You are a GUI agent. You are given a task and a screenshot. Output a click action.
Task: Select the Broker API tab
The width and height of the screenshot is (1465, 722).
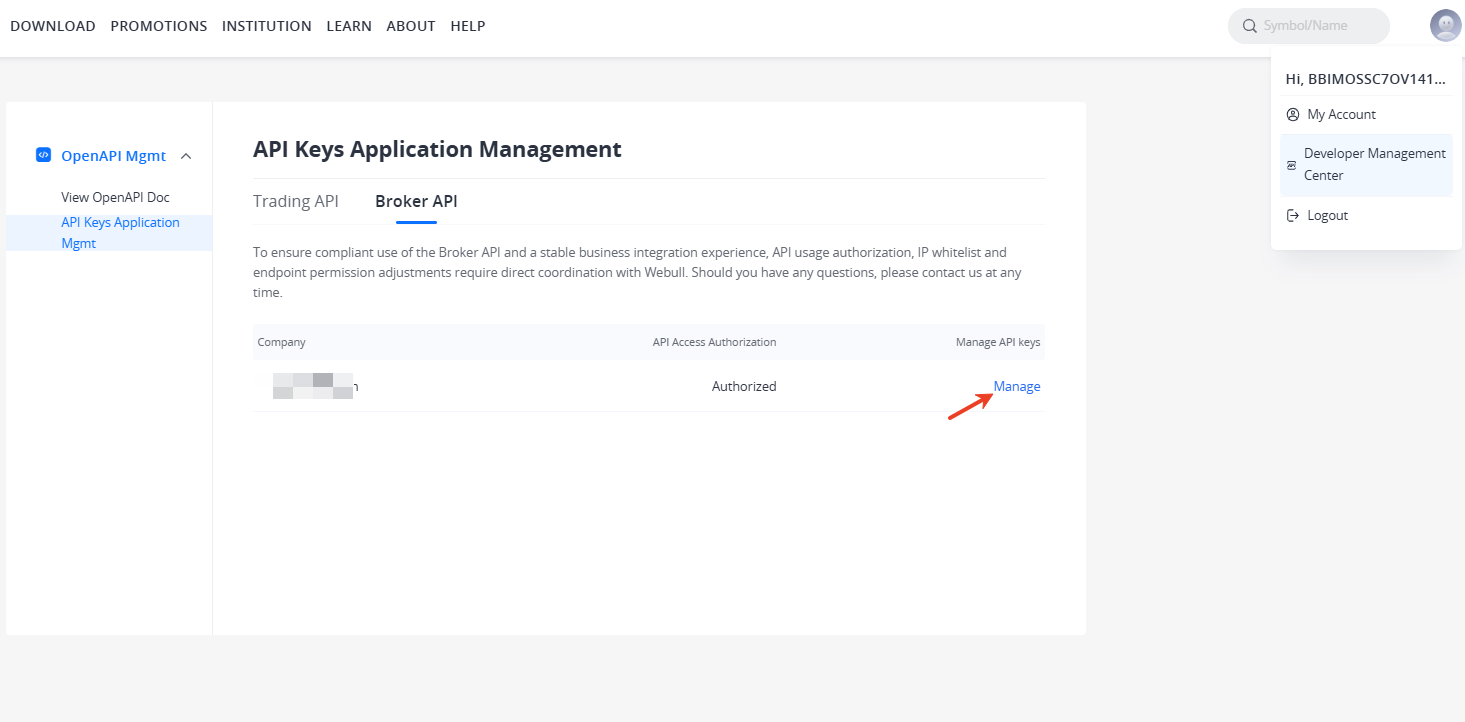click(416, 201)
